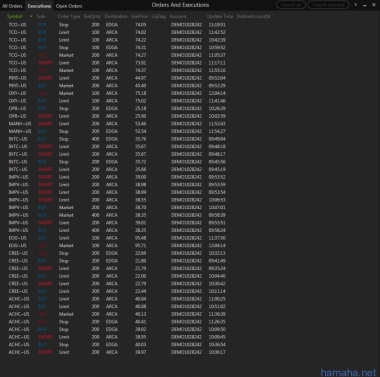Close the Orders And Executions window
The width and height of the screenshot is (380, 377).
point(374,5)
